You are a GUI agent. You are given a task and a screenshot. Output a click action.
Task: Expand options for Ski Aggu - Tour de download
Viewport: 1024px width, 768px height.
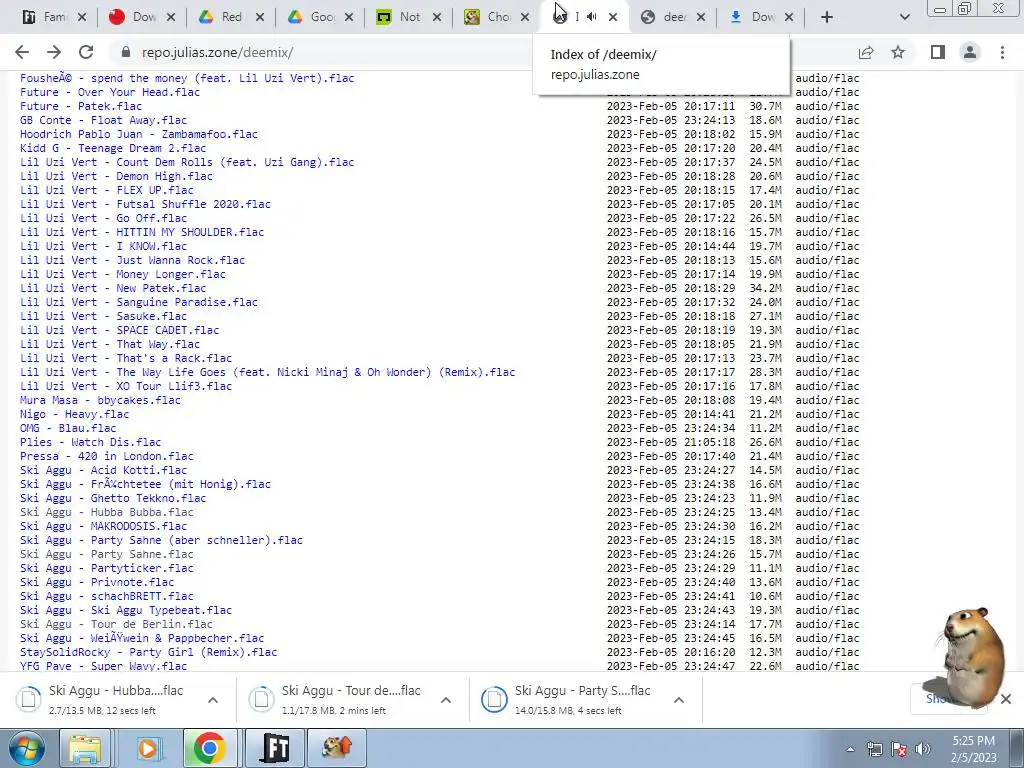tap(446, 700)
